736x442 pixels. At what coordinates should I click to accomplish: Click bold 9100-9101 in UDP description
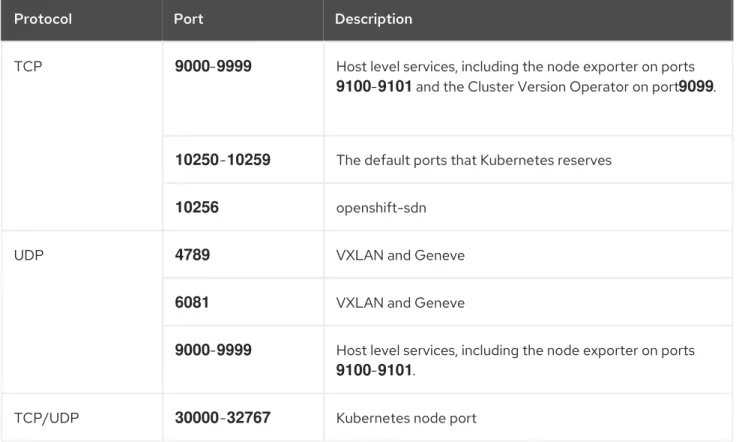click(x=374, y=370)
